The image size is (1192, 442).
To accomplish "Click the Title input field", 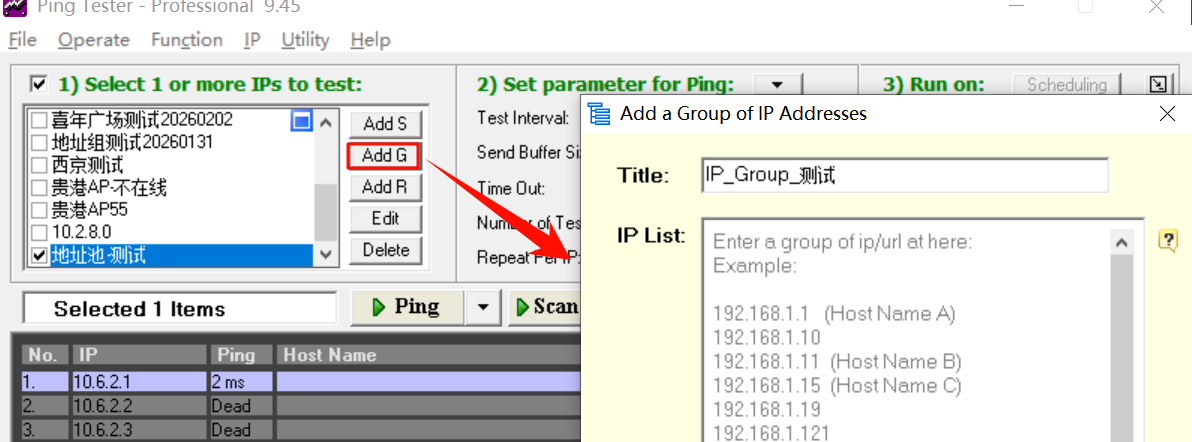I will click(905, 176).
